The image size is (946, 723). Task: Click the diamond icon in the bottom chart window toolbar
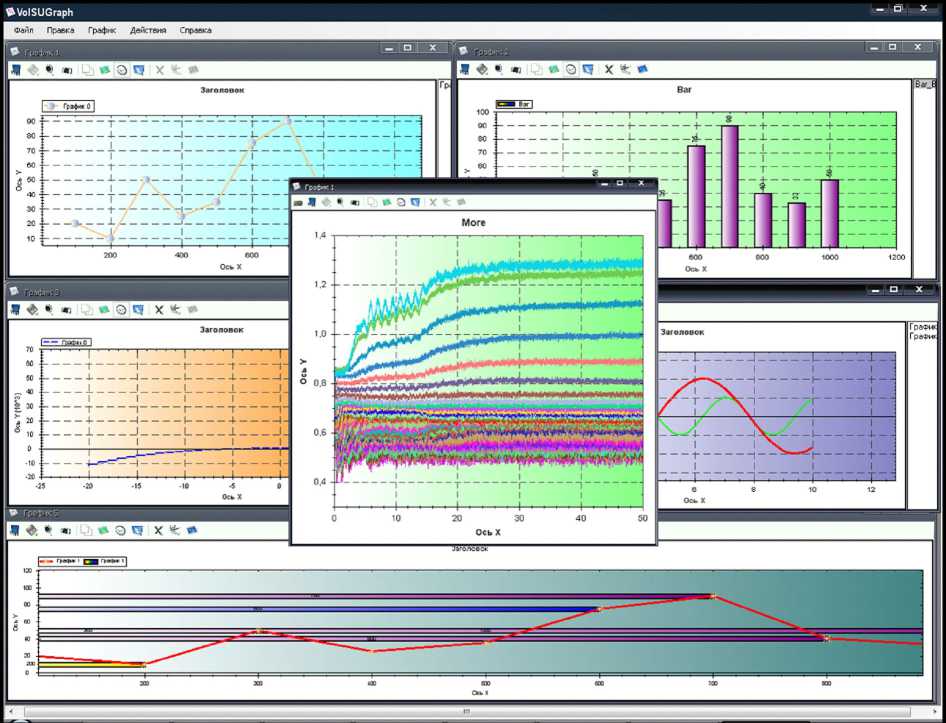click(x=33, y=531)
